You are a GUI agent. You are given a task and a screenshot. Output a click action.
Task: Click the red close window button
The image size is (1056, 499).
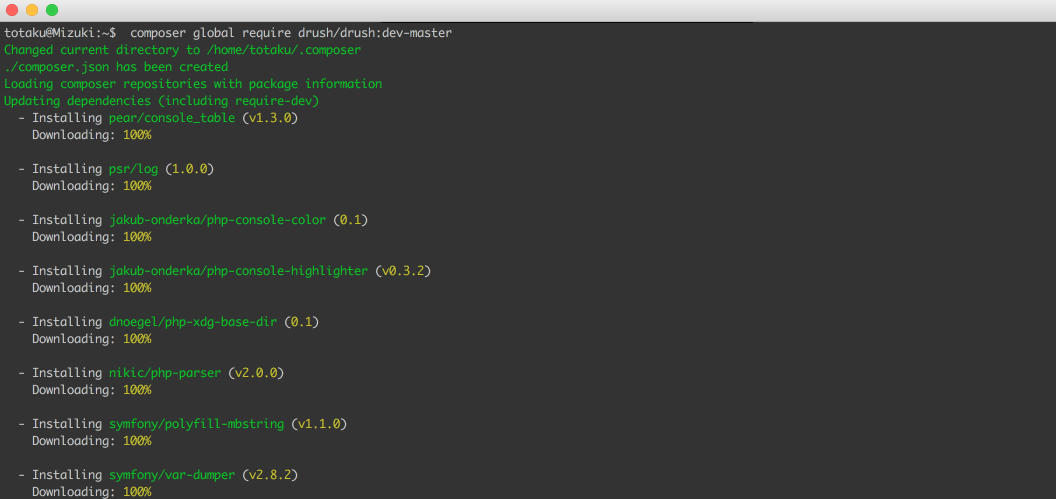[11, 10]
